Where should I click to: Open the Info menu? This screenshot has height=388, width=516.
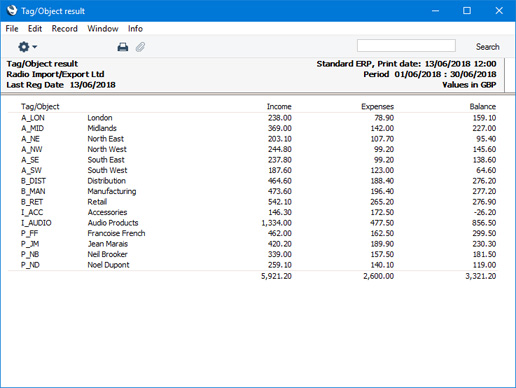pos(135,29)
